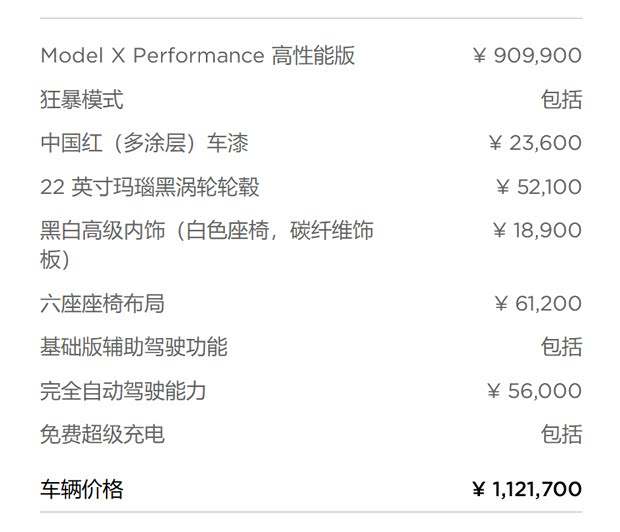Click the ¥ 56,000 self-driving price

533,391
